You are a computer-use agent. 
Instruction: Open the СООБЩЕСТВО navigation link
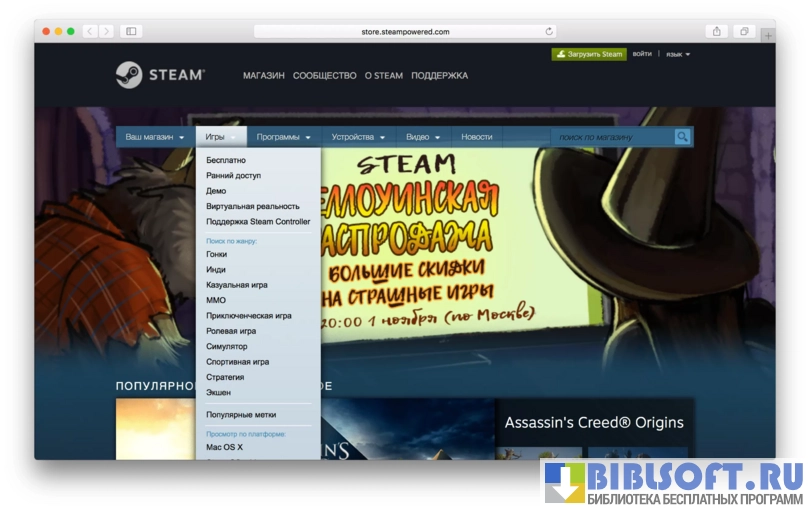pyautogui.click(x=324, y=76)
